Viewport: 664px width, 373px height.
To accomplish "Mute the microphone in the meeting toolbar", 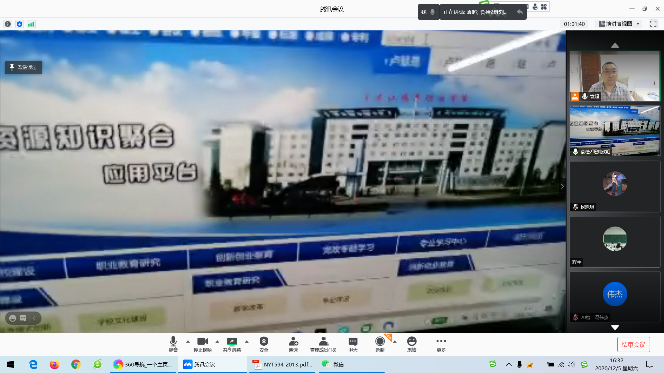I will (x=173, y=344).
